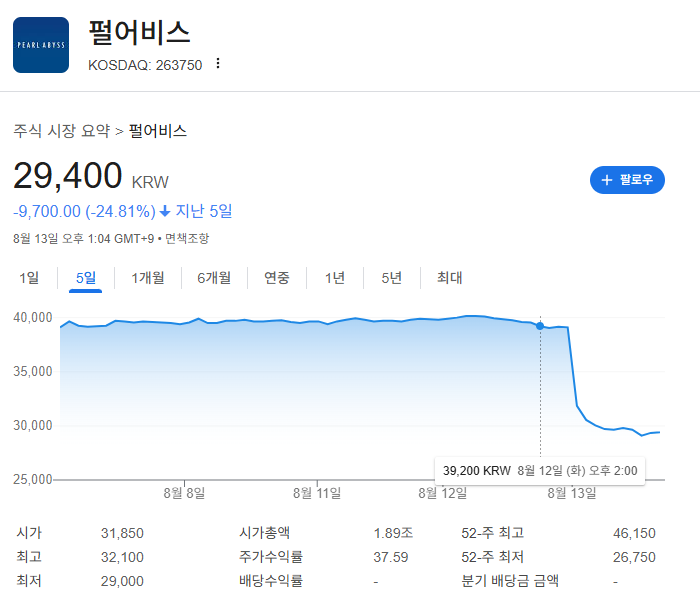Open the 주식 시장 요약 breadcrumb link

coord(62,131)
